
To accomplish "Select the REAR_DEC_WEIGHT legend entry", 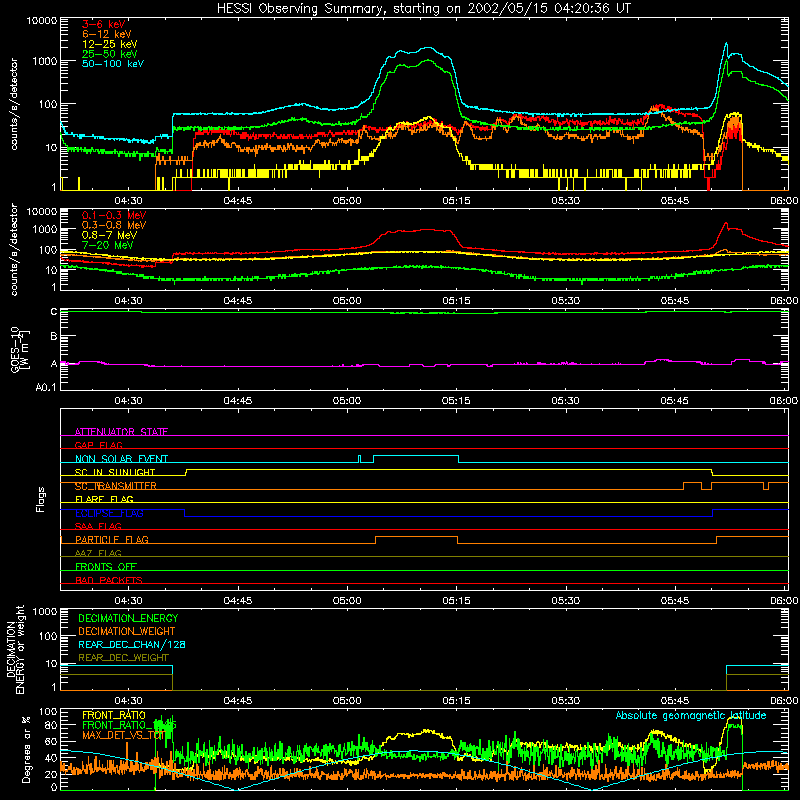I will tap(123, 658).
